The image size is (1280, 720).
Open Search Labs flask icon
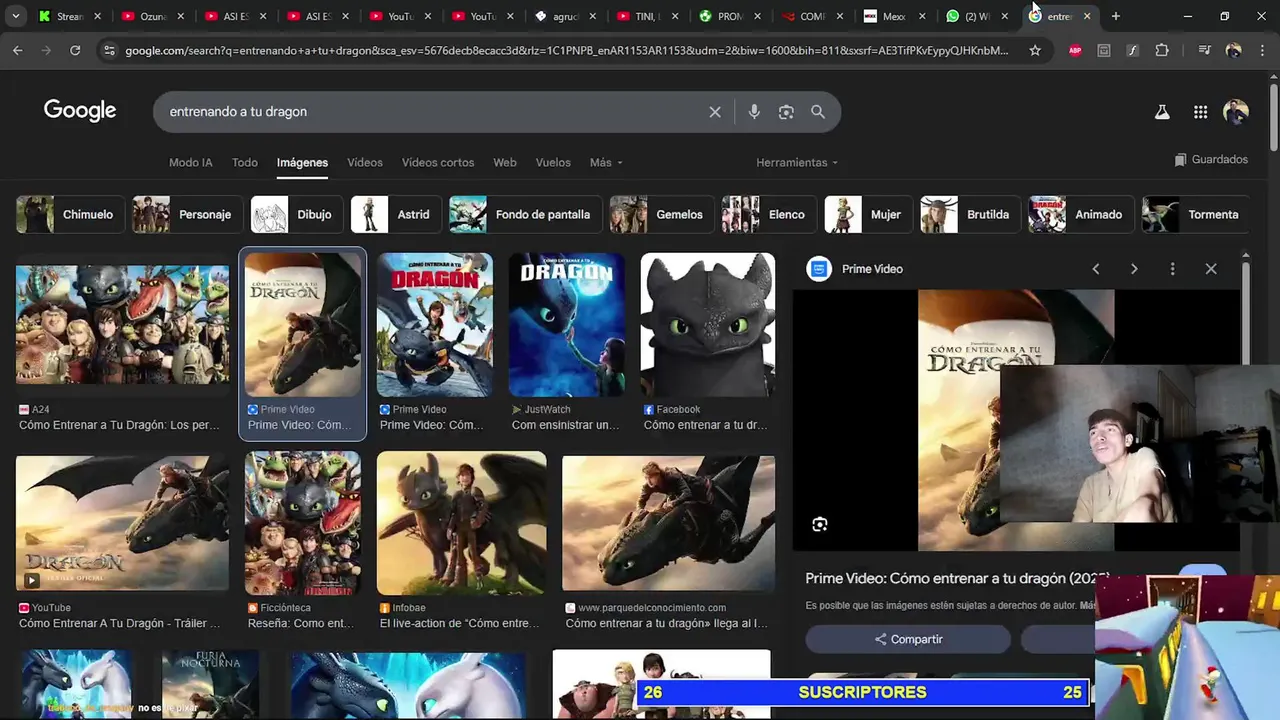tap(1162, 112)
